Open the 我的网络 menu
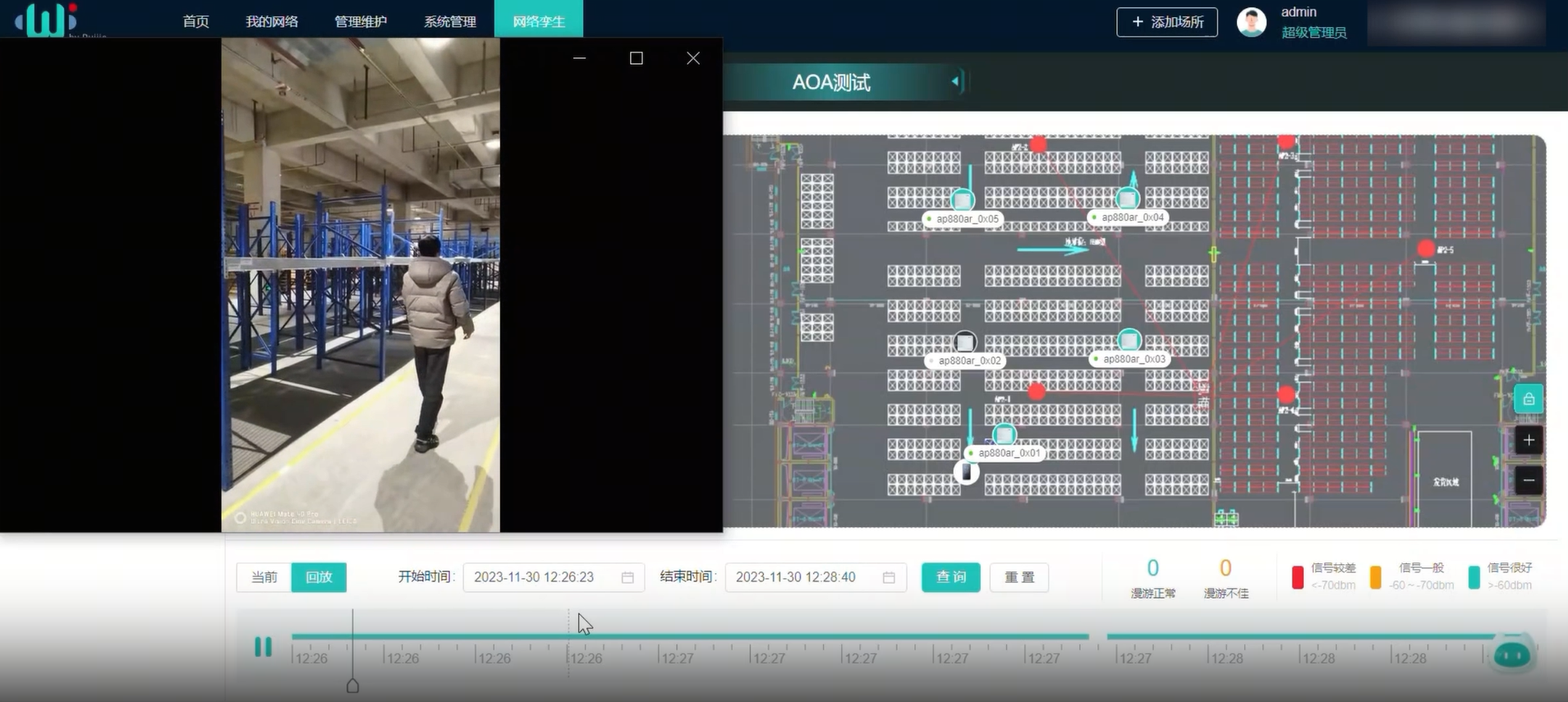Screen dimensions: 1568x702 point(272,21)
